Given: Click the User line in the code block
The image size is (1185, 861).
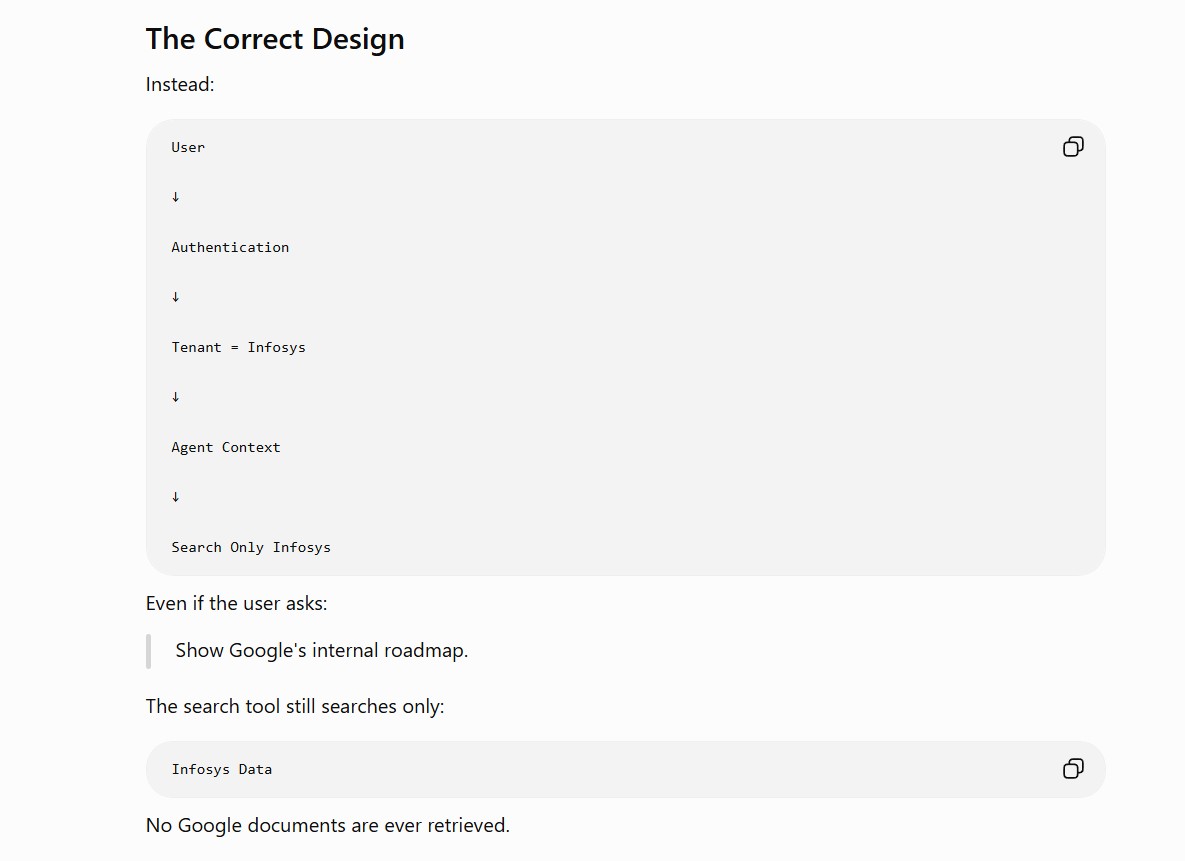Looking at the screenshot, I should 188,147.
